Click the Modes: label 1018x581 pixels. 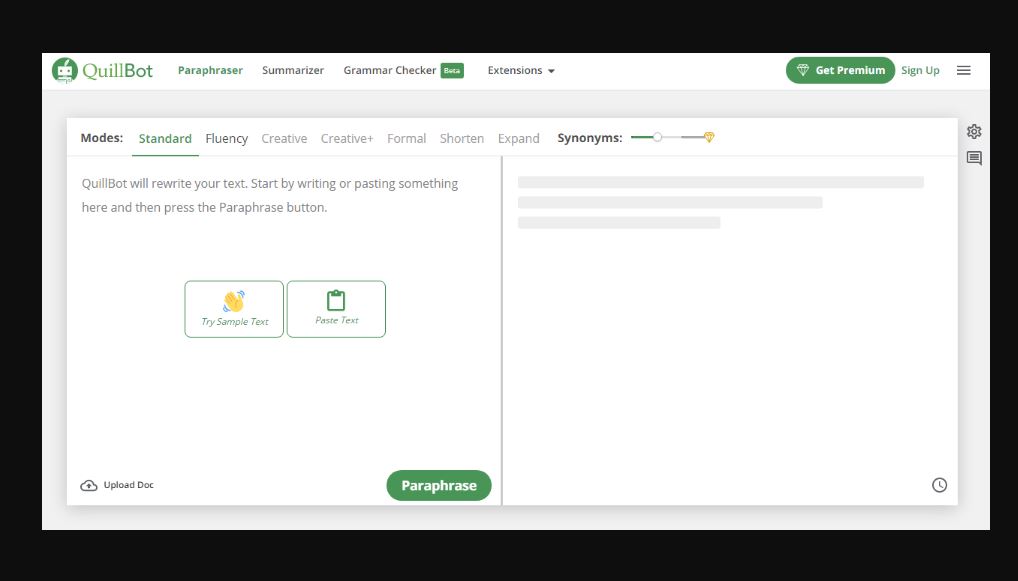point(102,138)
